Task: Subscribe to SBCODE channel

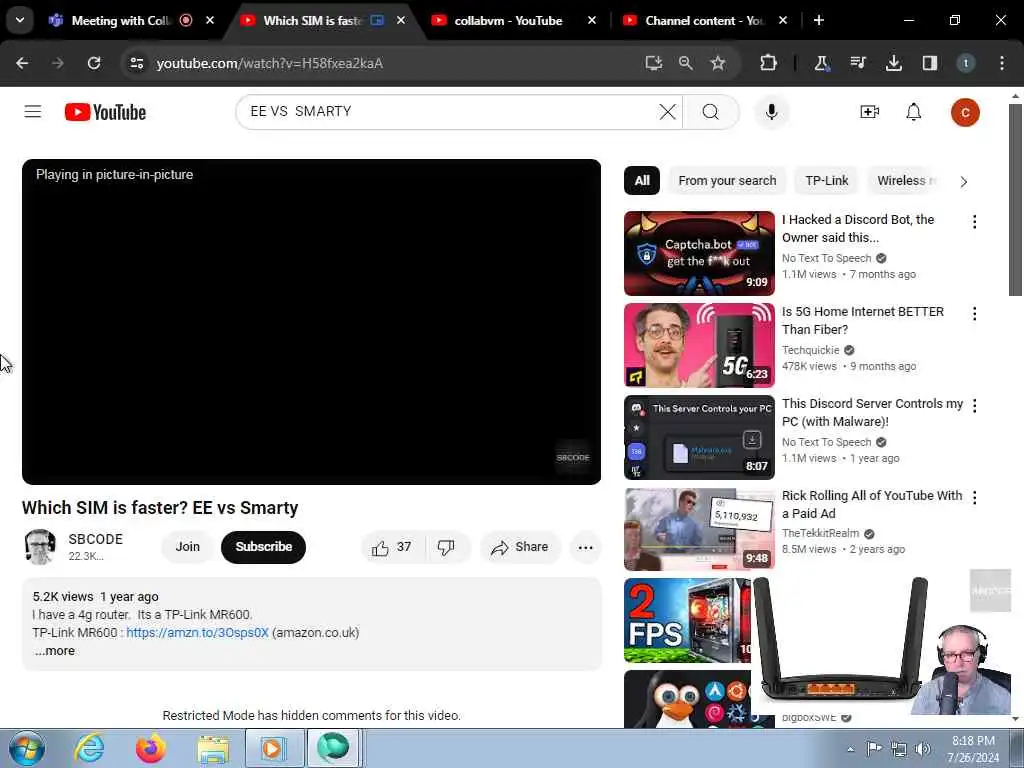Action: click(x=263, y=547)
